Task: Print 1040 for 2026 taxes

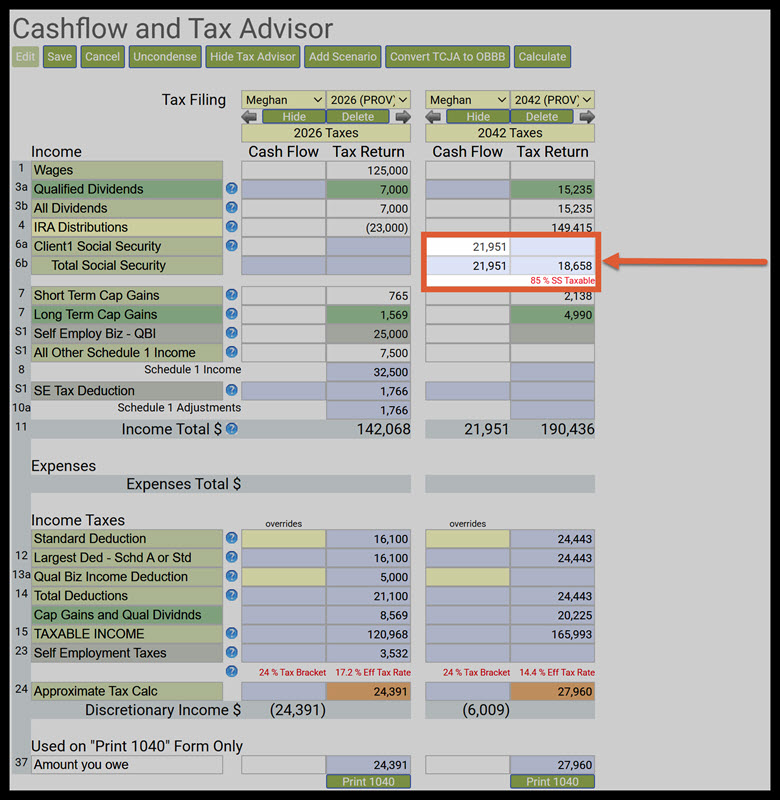Action: point(368,782)
